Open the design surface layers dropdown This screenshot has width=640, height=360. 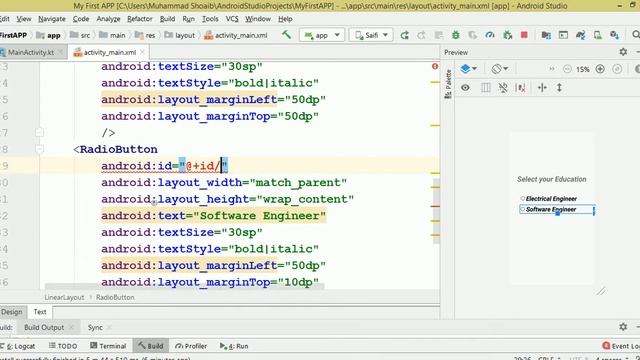point(468,69)
